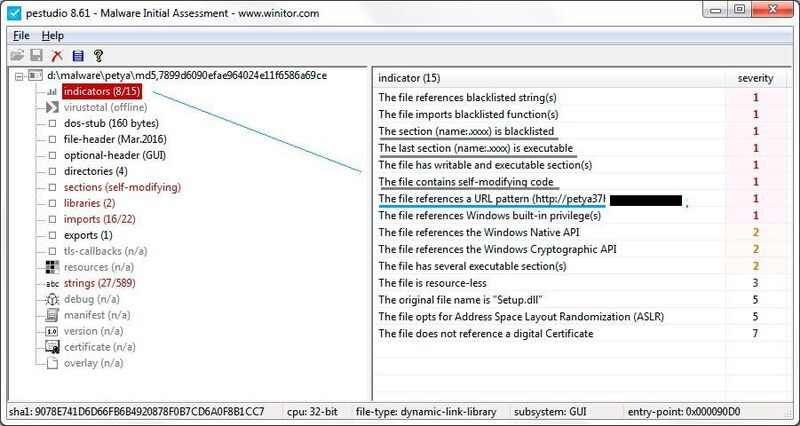The height and width of the screenshot is (426, 800).
Task: Open sections (self-modifying) node
Action: [x=122, y=187]
